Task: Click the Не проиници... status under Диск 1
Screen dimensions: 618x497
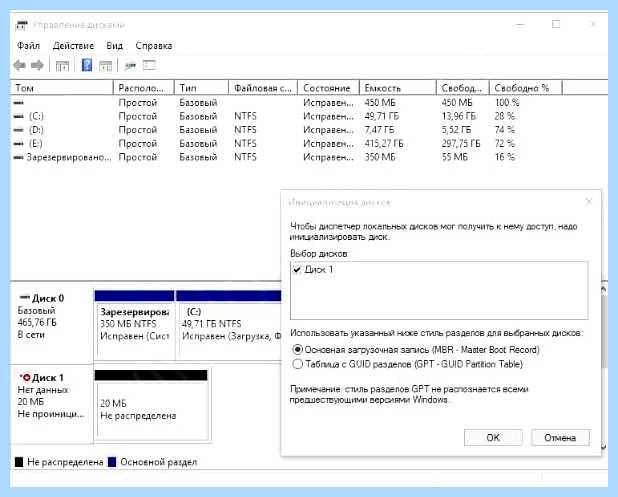Action: (x=51, y=414)
